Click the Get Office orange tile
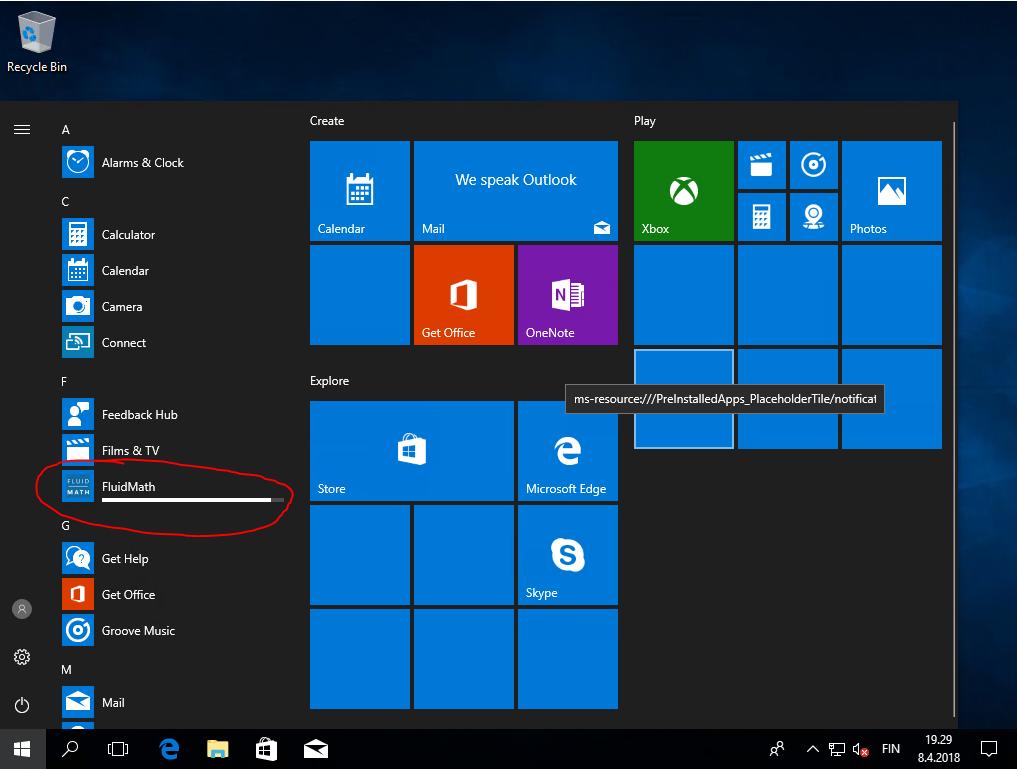The width and height of the screenshot is (1017, 769). (464, 294)
